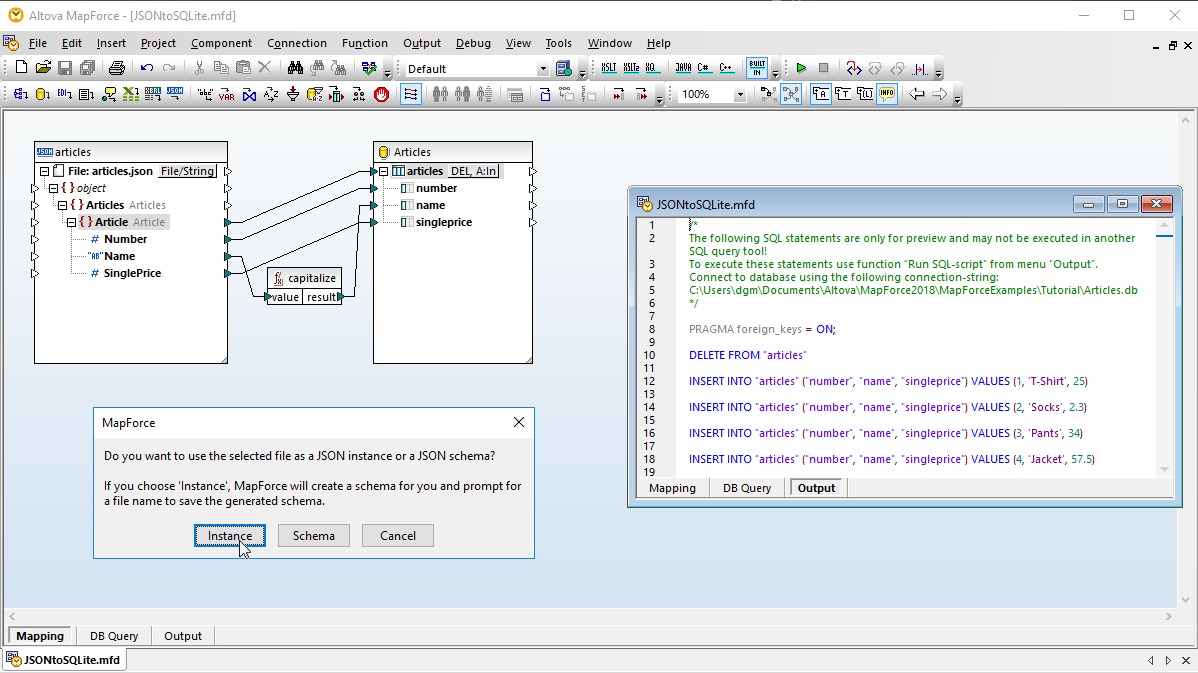
Task: Open the 100% zoom level dropdown
Action: click(739, 95)
